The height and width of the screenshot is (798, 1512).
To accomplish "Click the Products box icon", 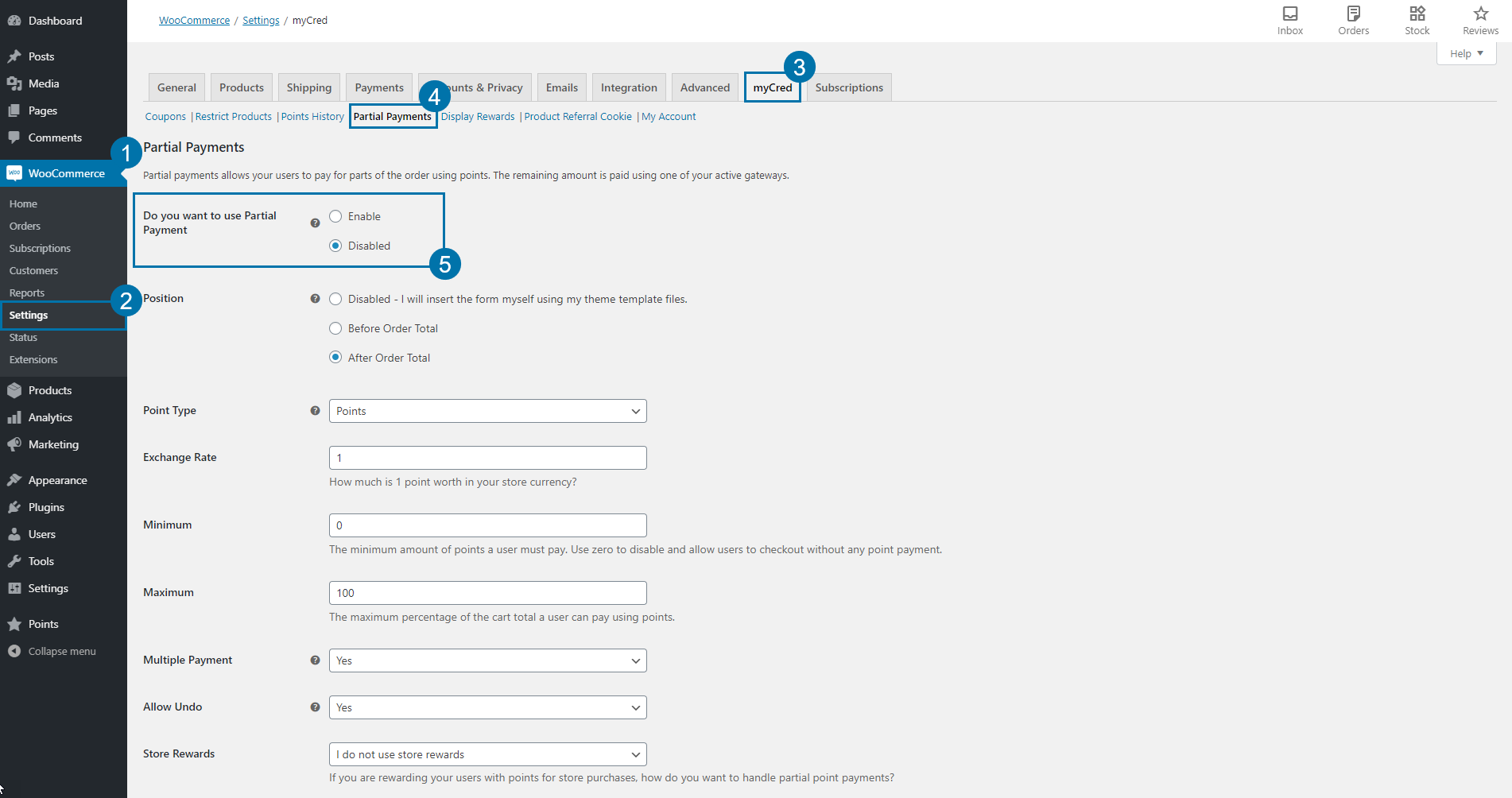I will (x=14, y=390).
